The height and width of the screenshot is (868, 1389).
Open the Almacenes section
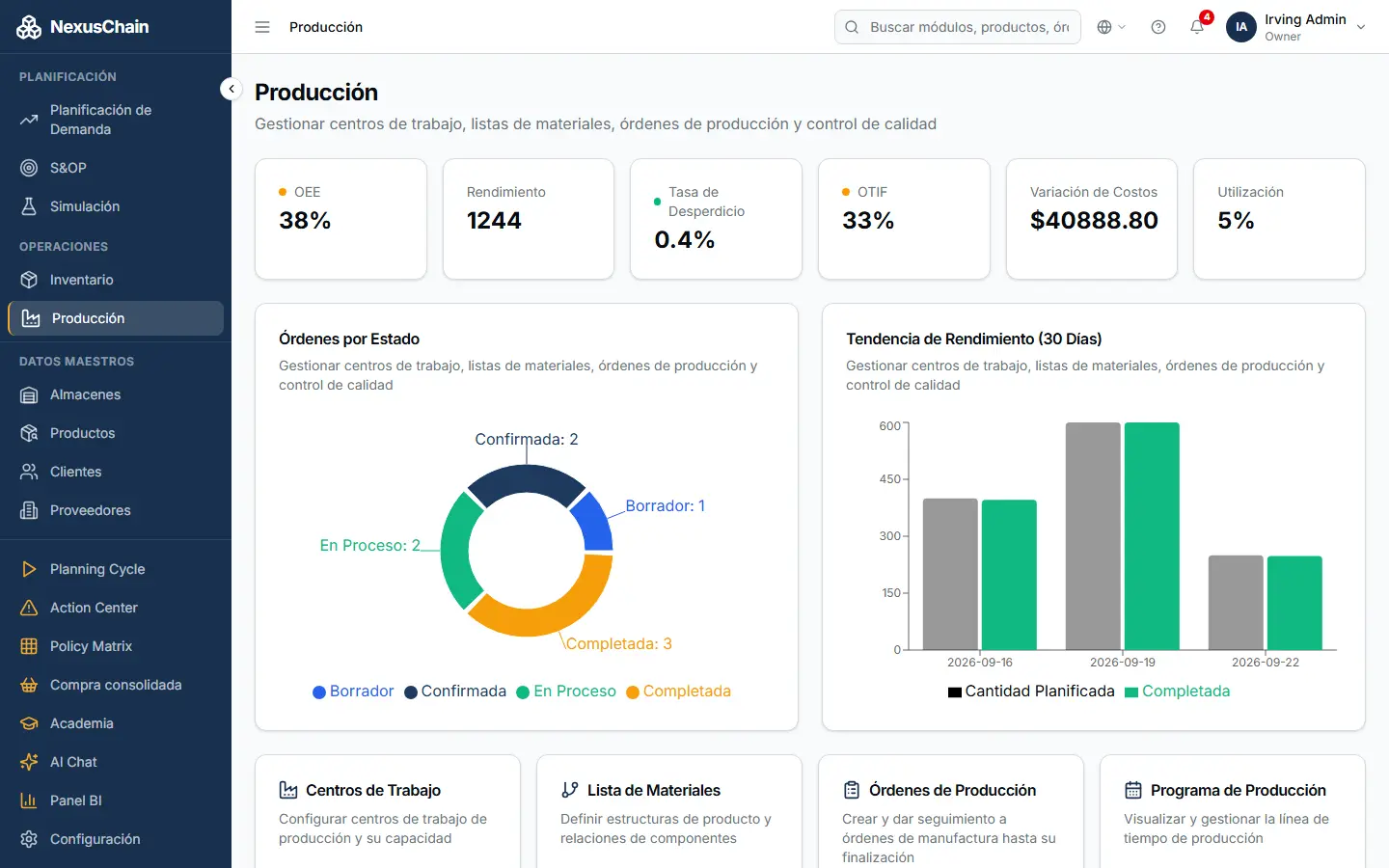[x=116, y=394]
